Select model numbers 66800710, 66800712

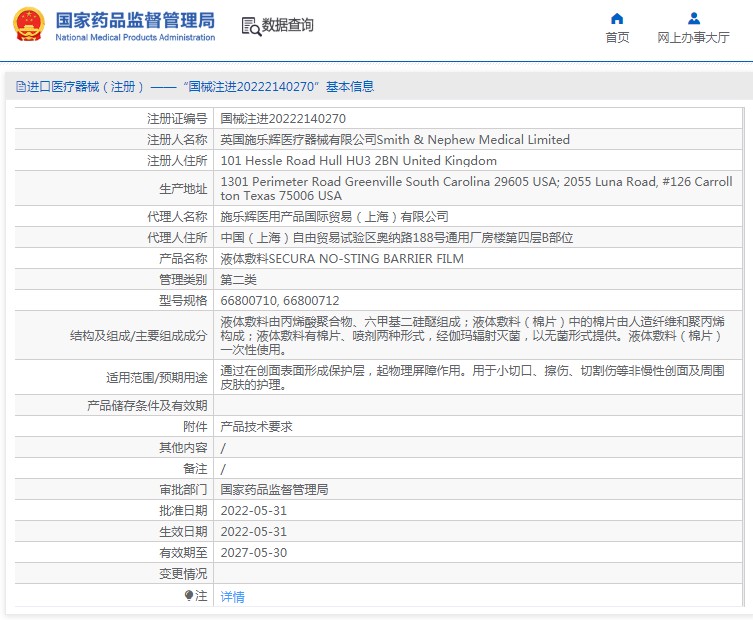pos(279,301)
